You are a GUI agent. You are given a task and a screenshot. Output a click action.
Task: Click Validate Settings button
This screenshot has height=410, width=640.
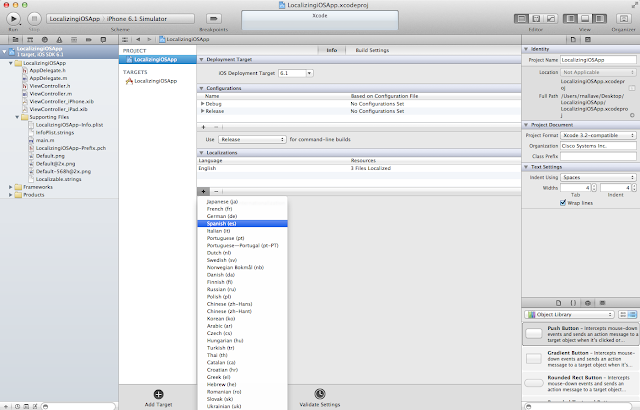pos(320,398)
